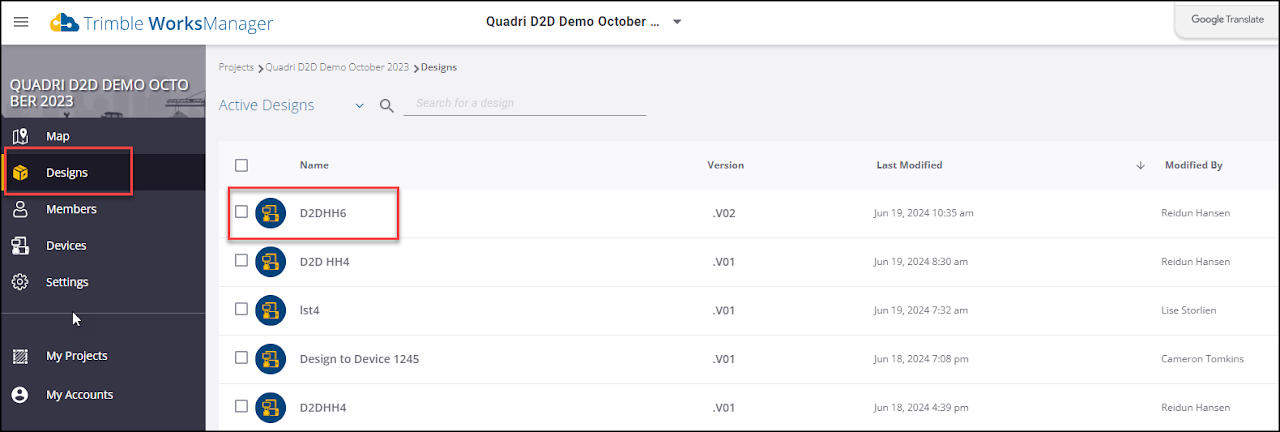Click the Designs breadcrumb text
Image resolution: width=1280 pixels, height=432 pixels.
[439, 67]
